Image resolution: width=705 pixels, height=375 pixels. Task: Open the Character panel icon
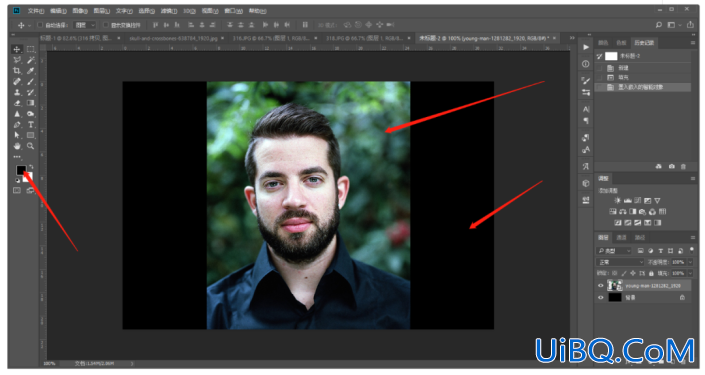[x=586, y=109]
